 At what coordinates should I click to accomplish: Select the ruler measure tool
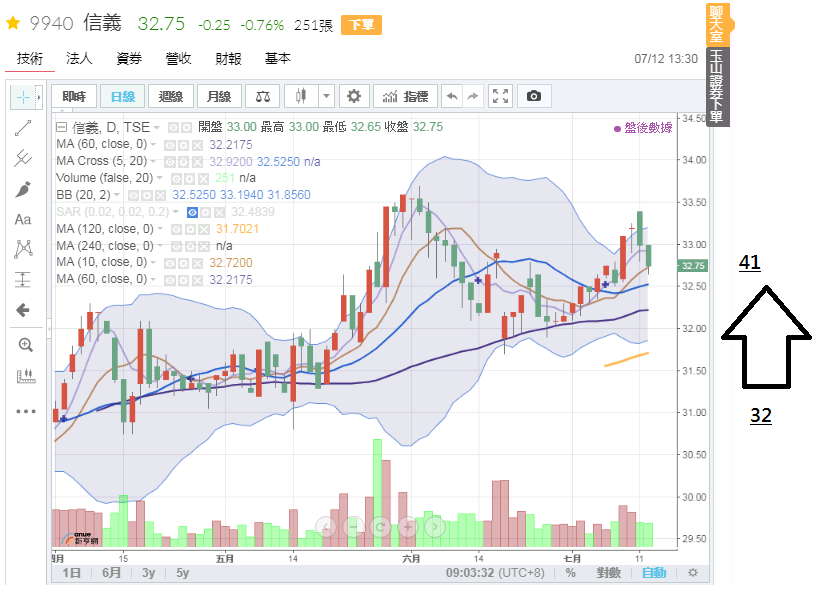click(x=25, y=376)
